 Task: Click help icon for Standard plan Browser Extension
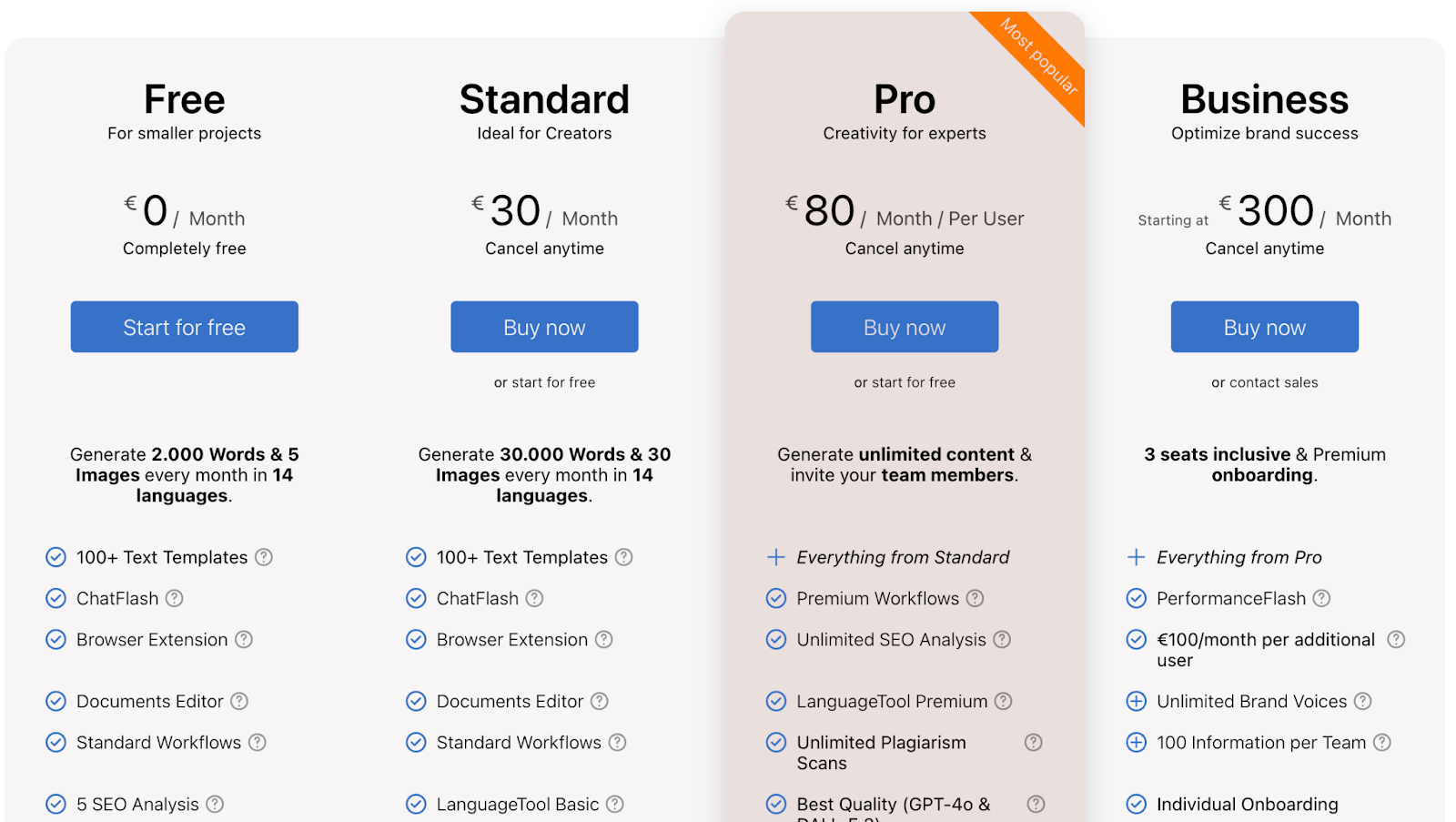604,639
